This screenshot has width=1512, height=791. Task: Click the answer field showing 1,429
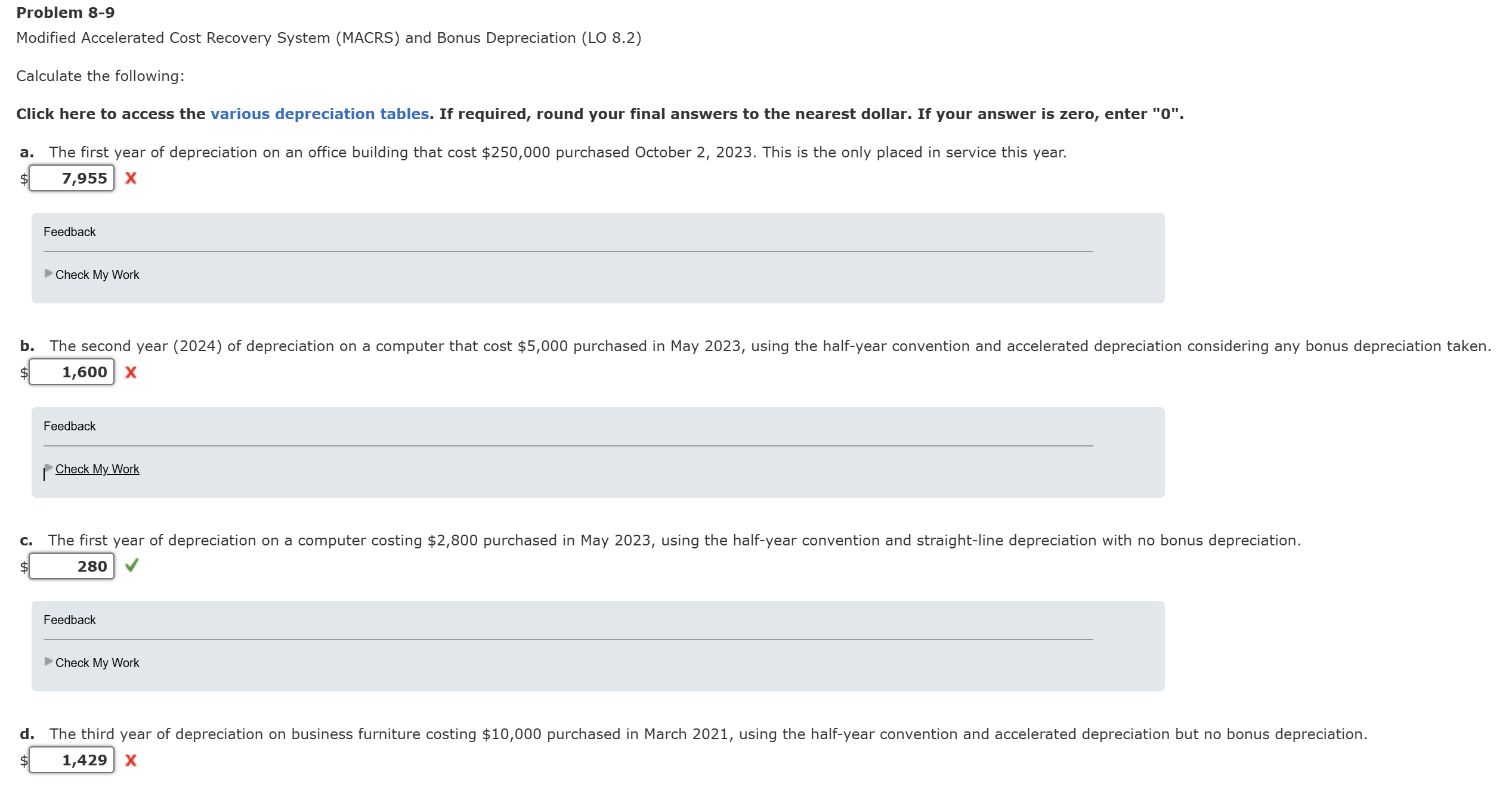click(72, 760)
